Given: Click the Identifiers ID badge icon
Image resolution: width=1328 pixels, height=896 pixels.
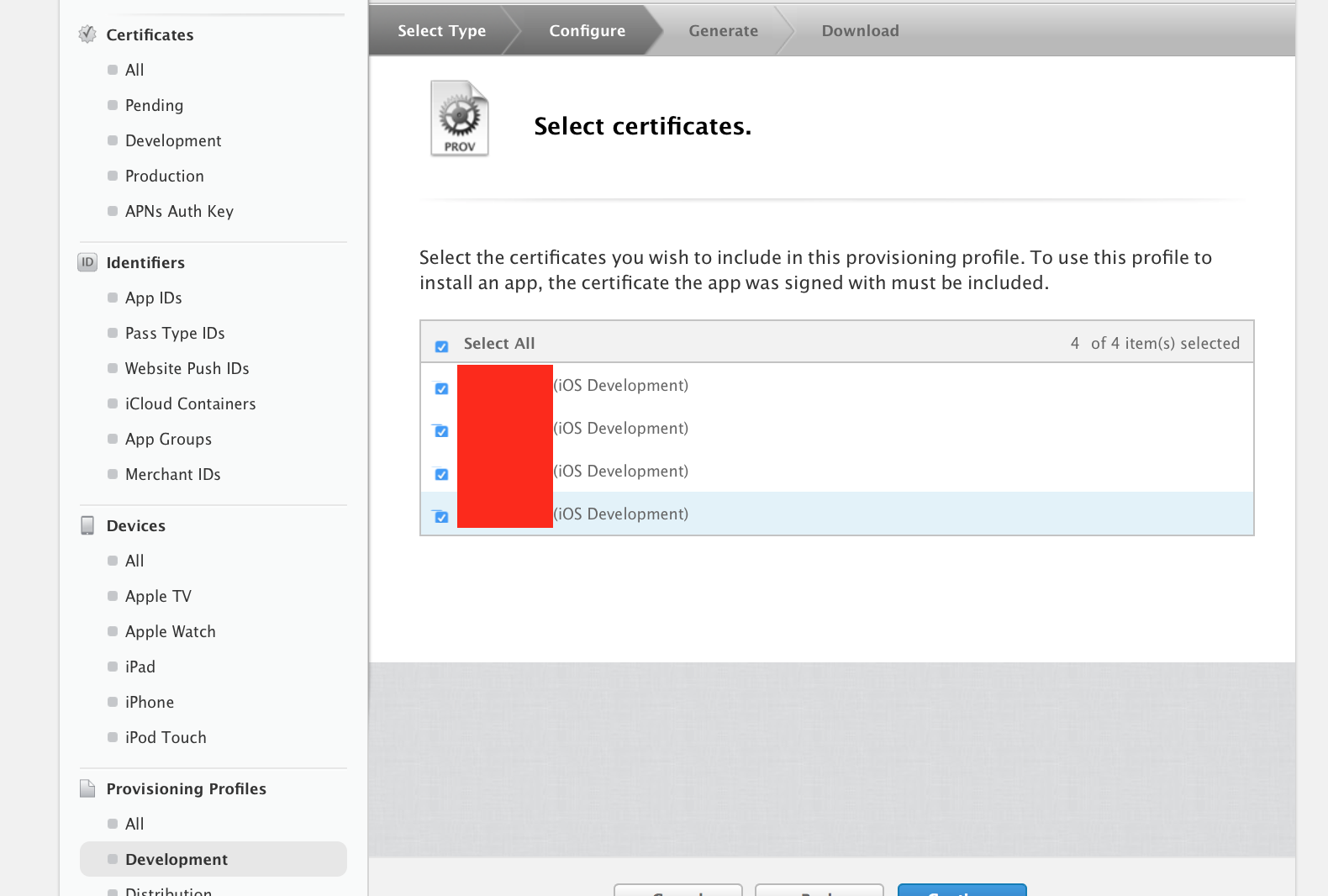Looking at the screenshot, I should click(87, 262).
